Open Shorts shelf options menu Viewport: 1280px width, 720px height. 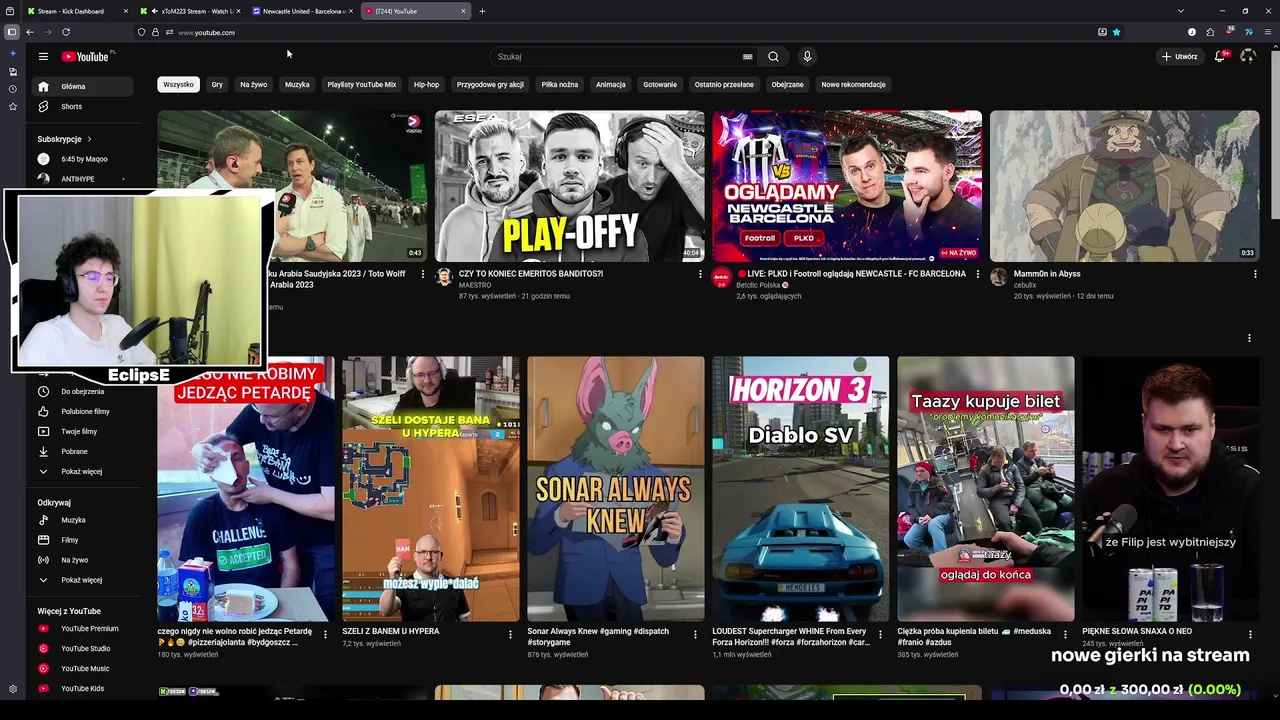click(1249, 338)
